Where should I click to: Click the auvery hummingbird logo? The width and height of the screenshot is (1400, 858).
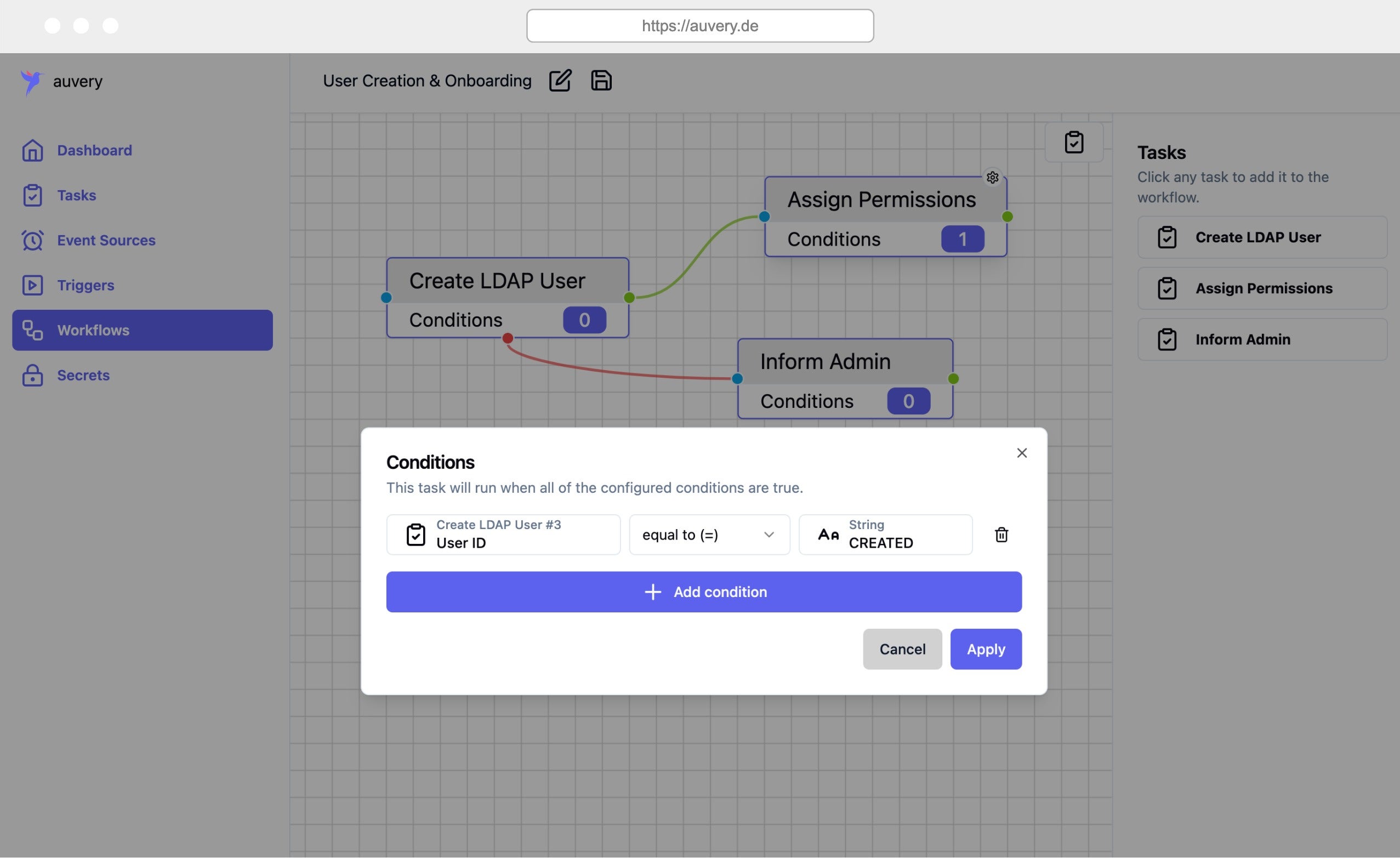point(32,82)
